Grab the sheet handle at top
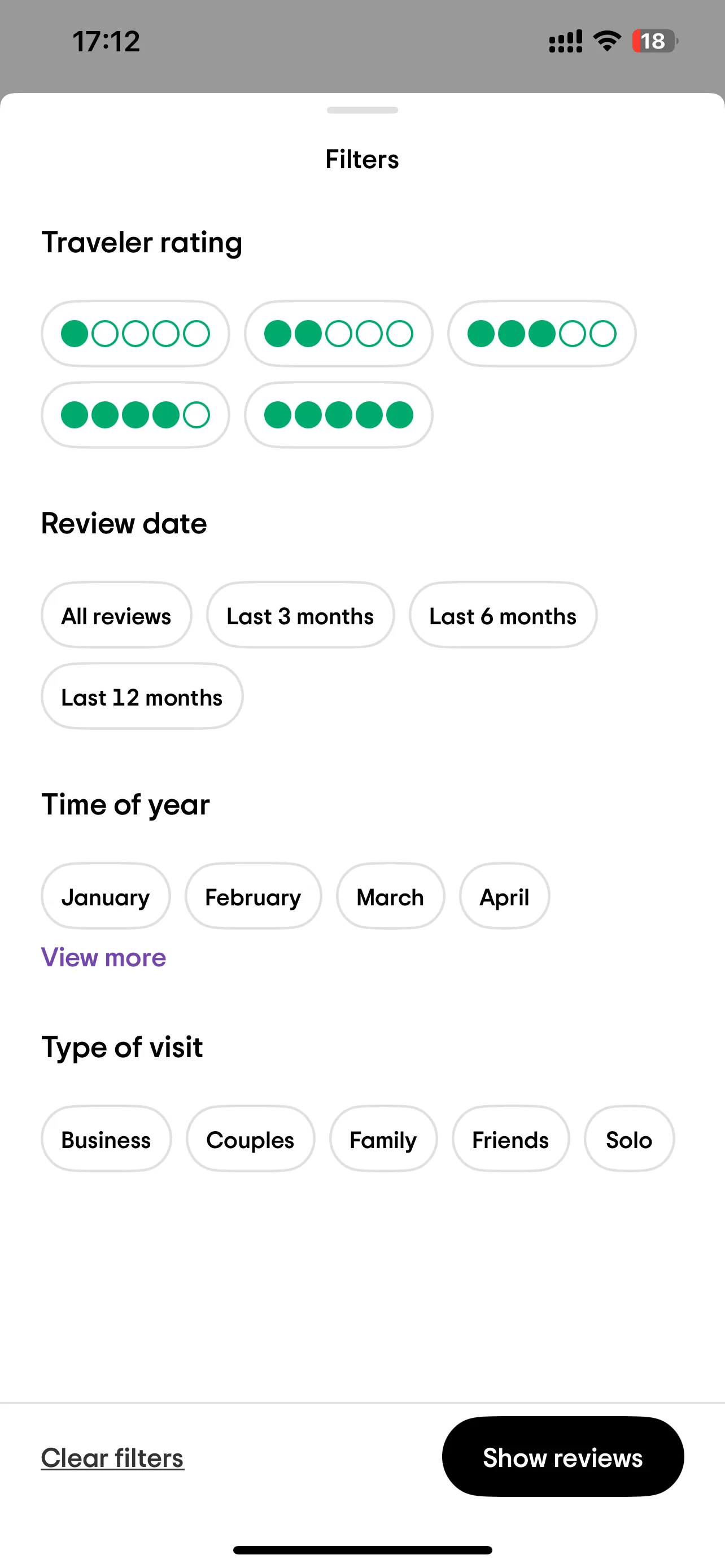Screen dimensions: 725x1568 tap(362, 110)
